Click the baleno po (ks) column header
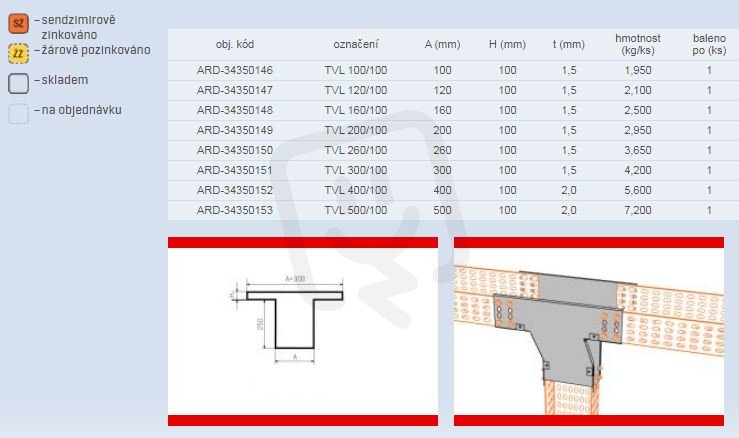 tap(709, 44)
